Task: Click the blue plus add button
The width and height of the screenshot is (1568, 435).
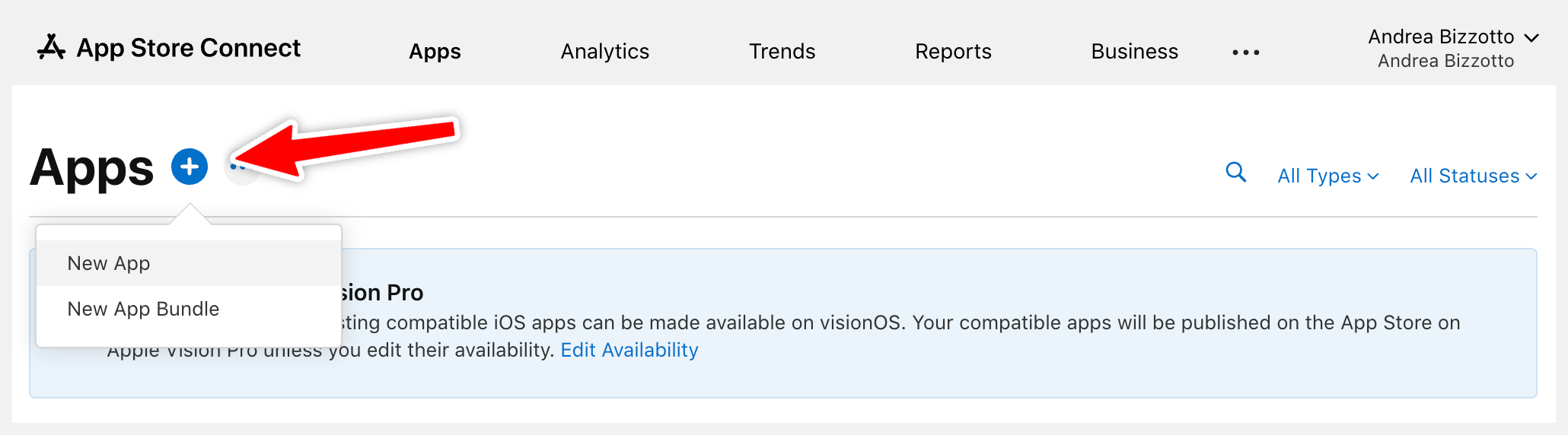Action: (x=190, y=167)
